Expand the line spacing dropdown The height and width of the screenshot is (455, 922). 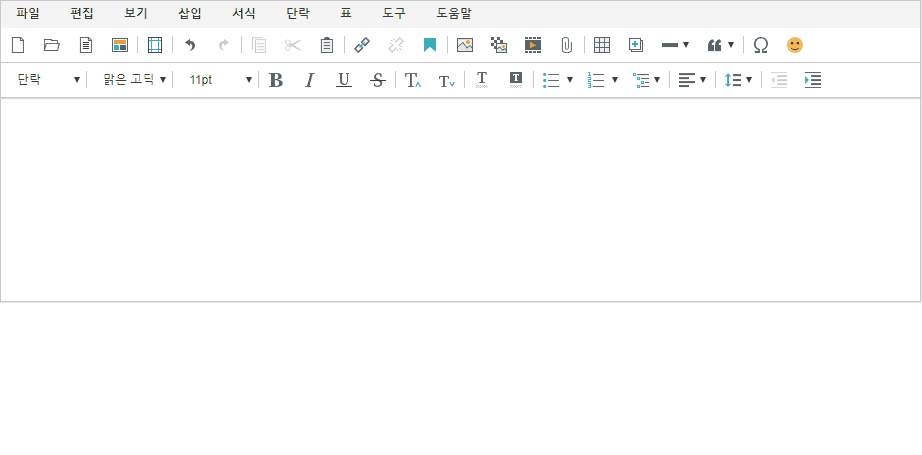coord(738,80)
